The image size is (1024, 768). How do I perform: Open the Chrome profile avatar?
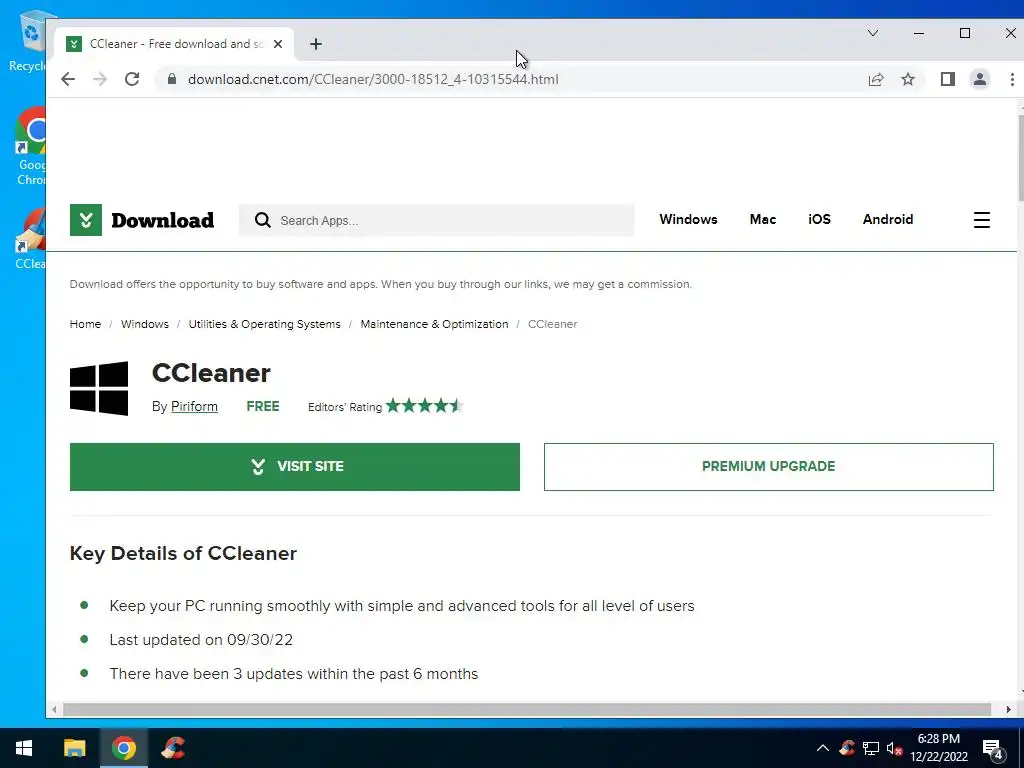[980, 79]
